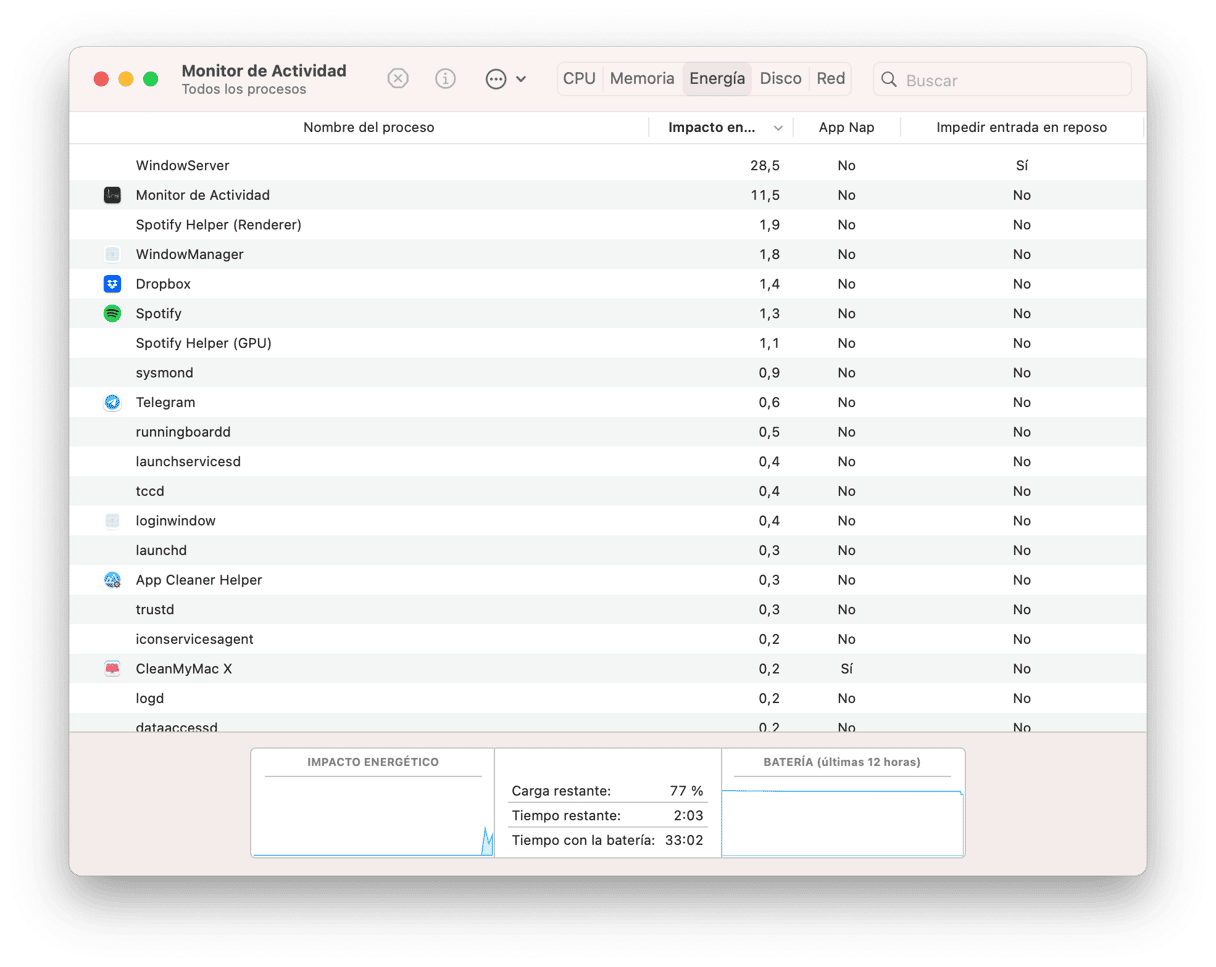Select the App Cleaner Helper name
1216x967 pixels.
pos(199,580)
